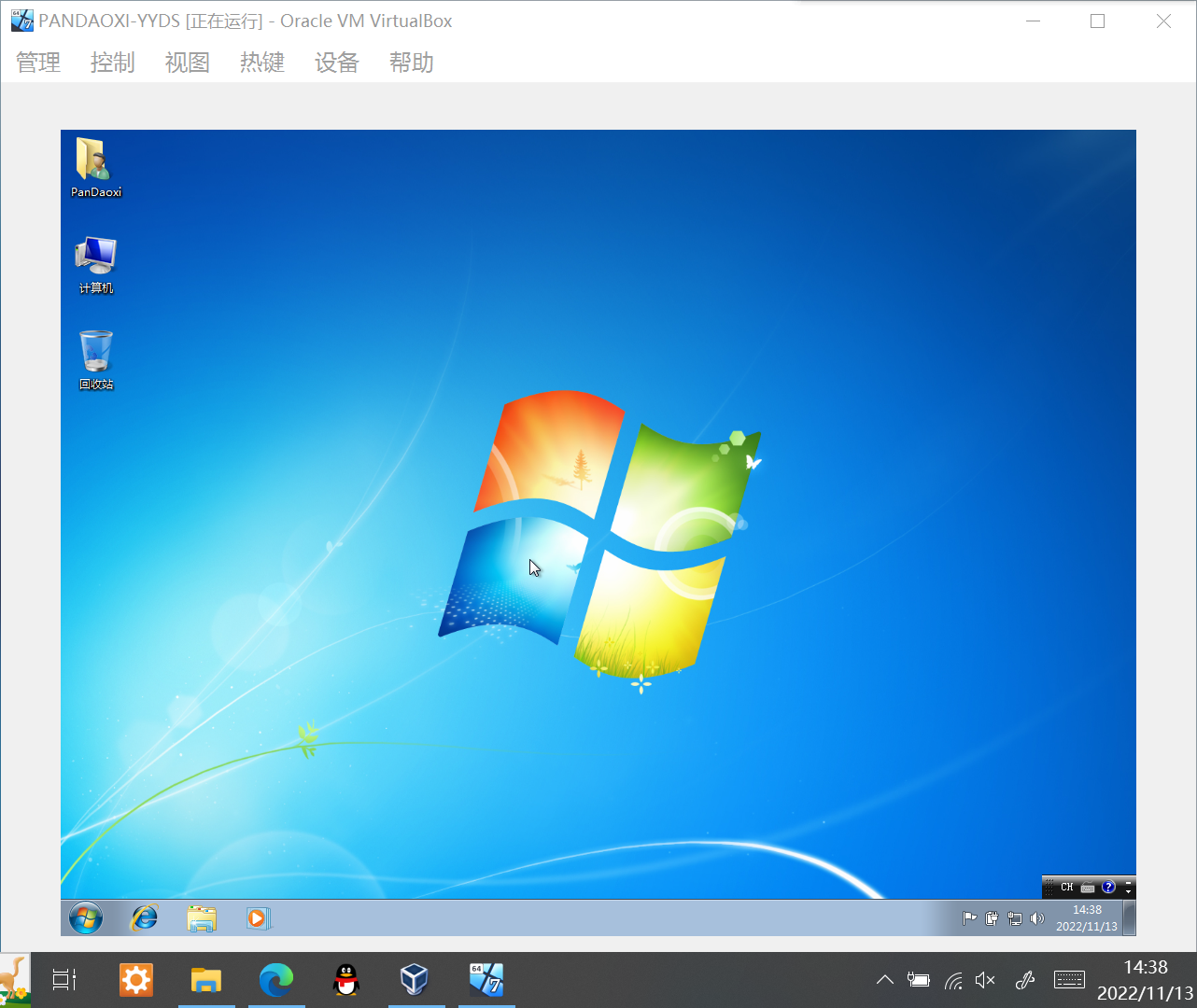Open the 管理 menu in VirtualBox
The height and width of the screenshot is (1008, 1197).
[38, 63]
